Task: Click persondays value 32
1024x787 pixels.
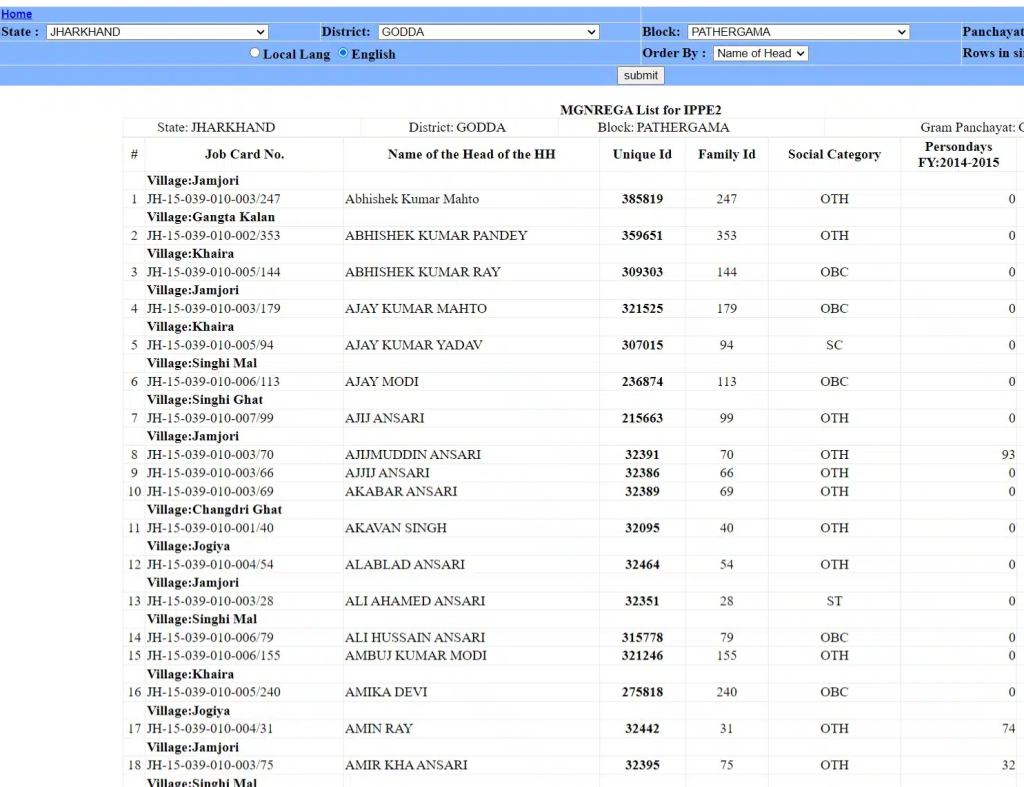Action: click(x=1008, y=765)
